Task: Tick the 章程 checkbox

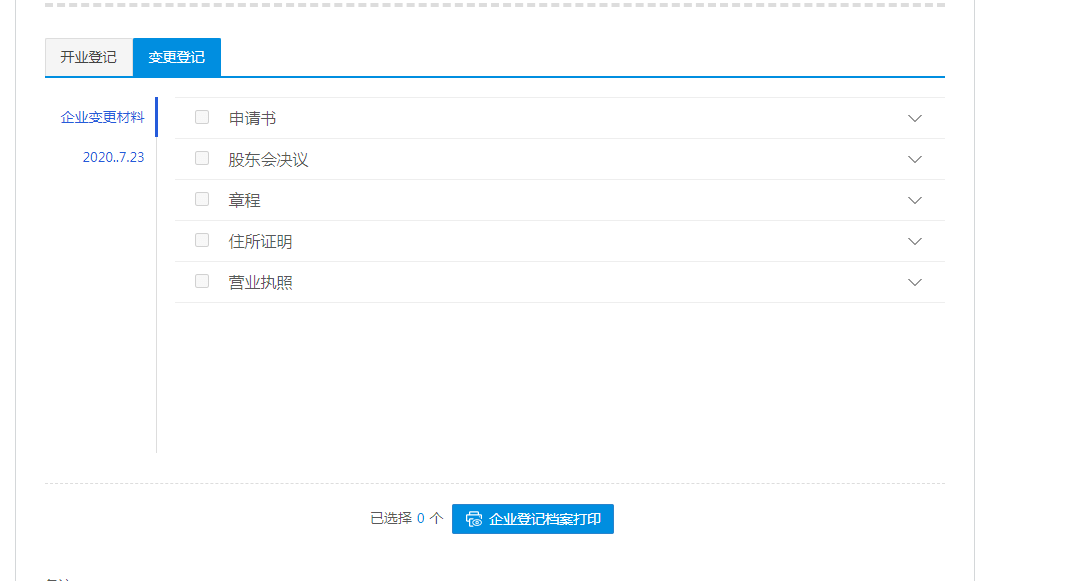Action: pyautogui.click(x=202, y=199)
